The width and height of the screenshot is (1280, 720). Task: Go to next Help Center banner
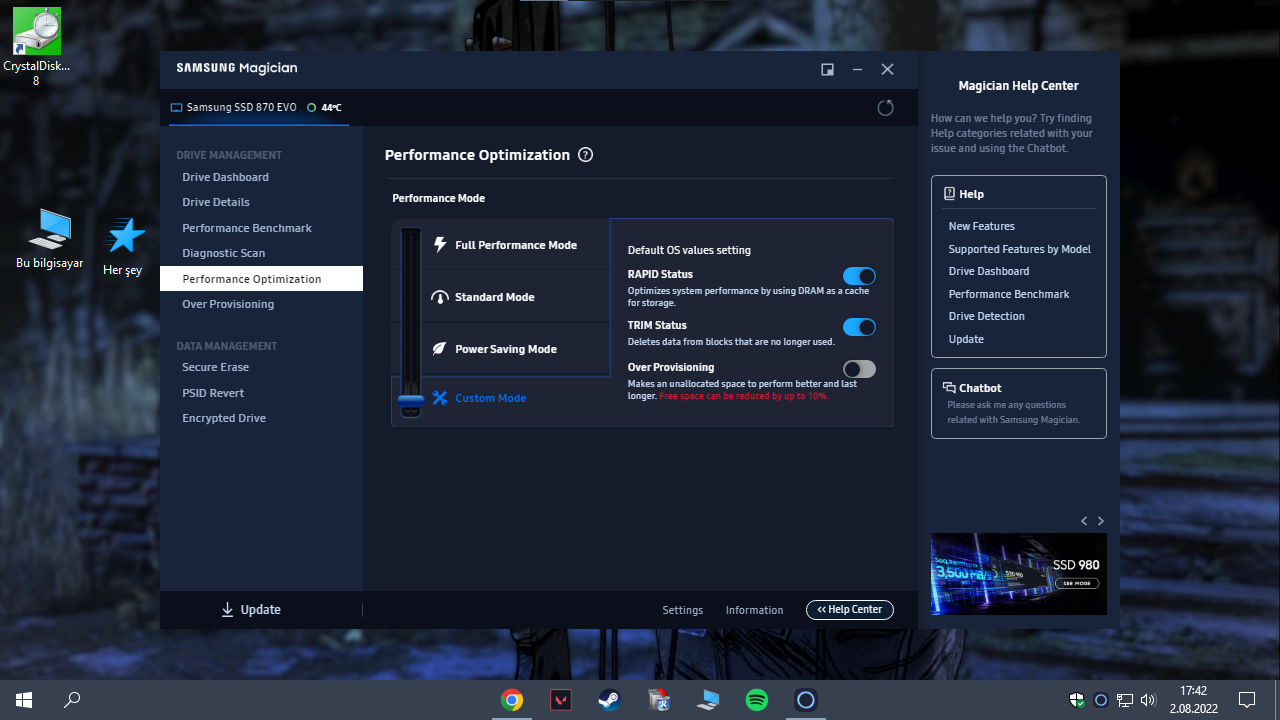[x=1101, y=521]
